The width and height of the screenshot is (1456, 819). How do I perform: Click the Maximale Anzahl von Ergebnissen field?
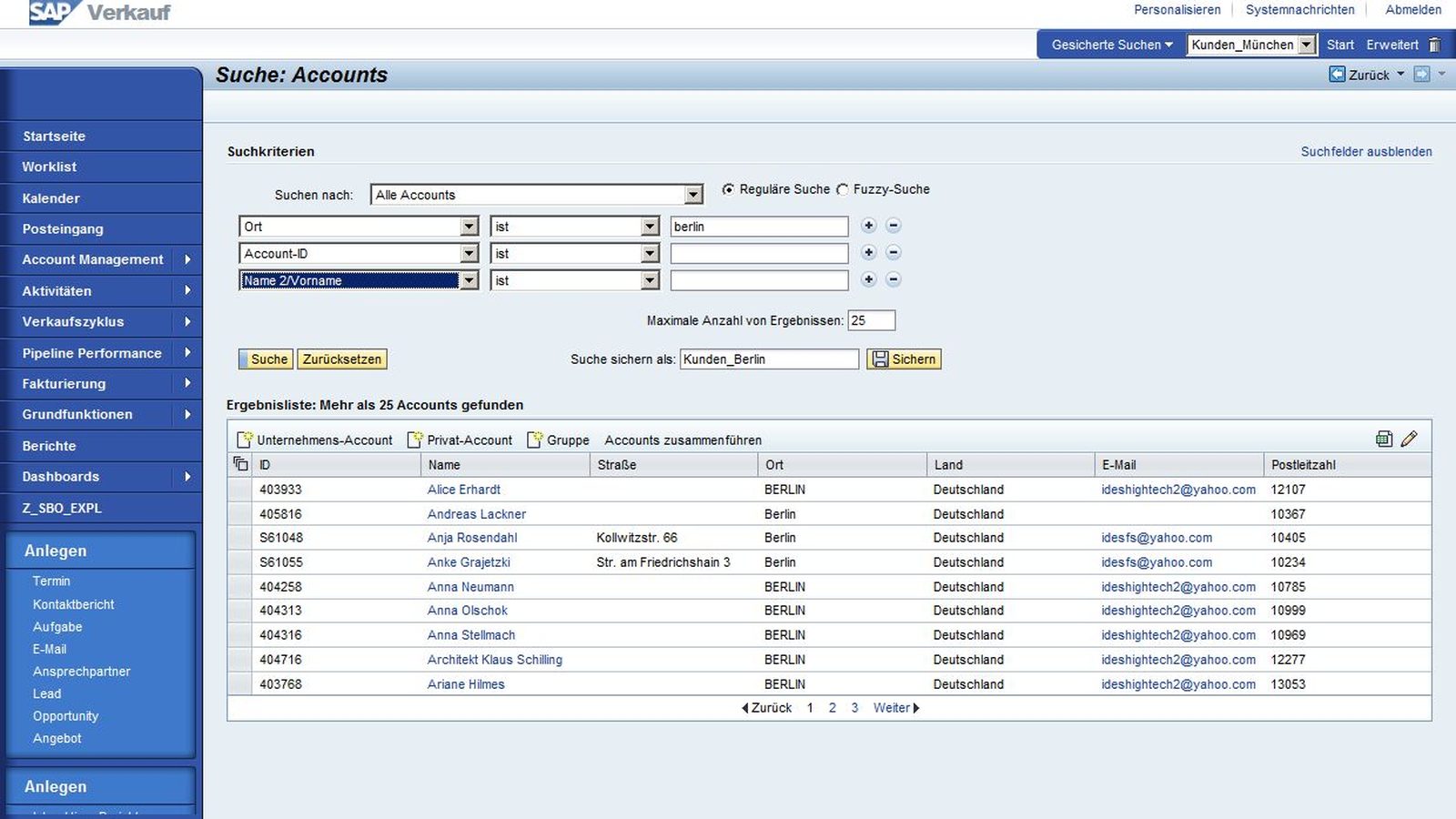871,320
